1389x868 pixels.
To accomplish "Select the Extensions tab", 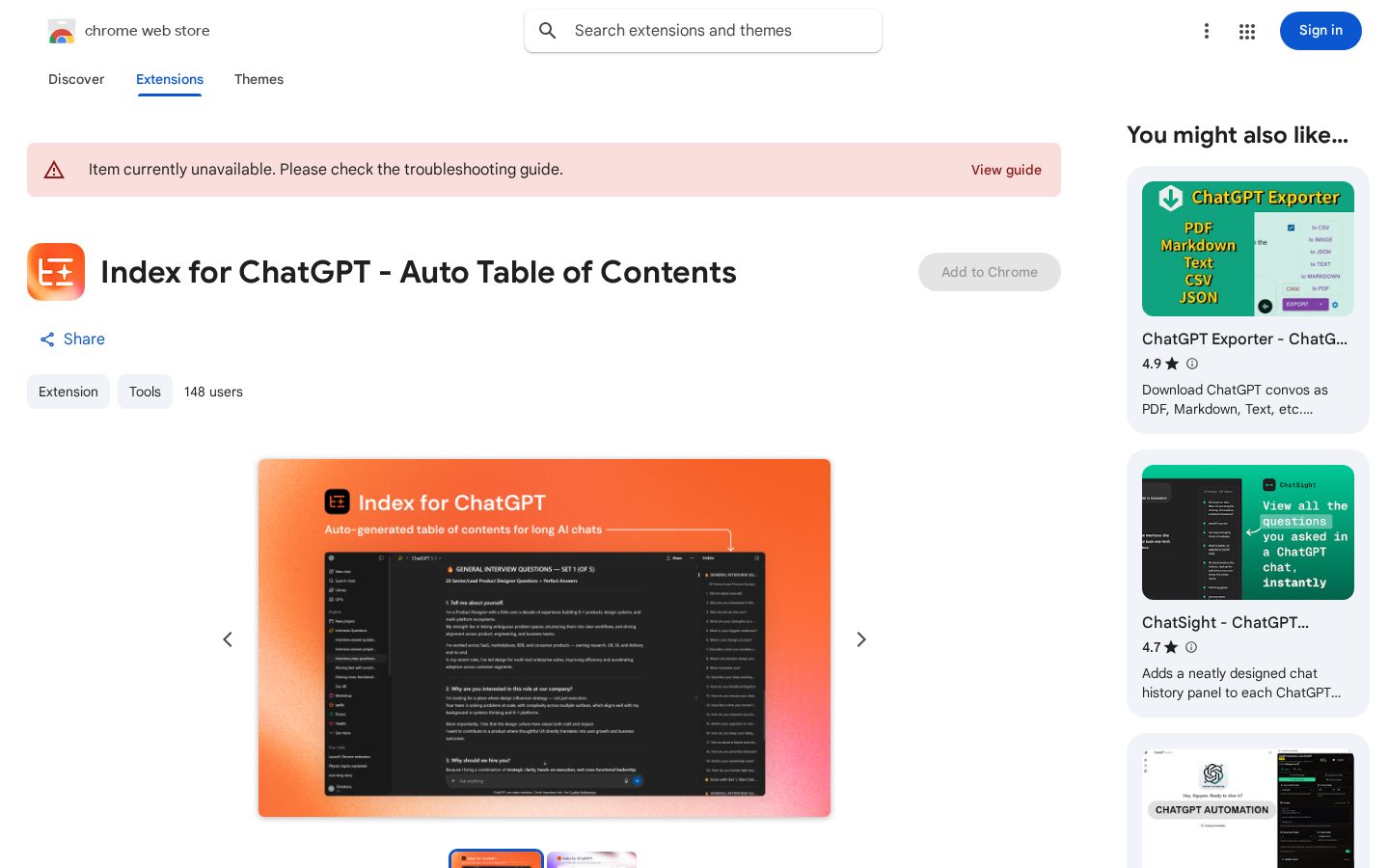I will pos(170,79).
